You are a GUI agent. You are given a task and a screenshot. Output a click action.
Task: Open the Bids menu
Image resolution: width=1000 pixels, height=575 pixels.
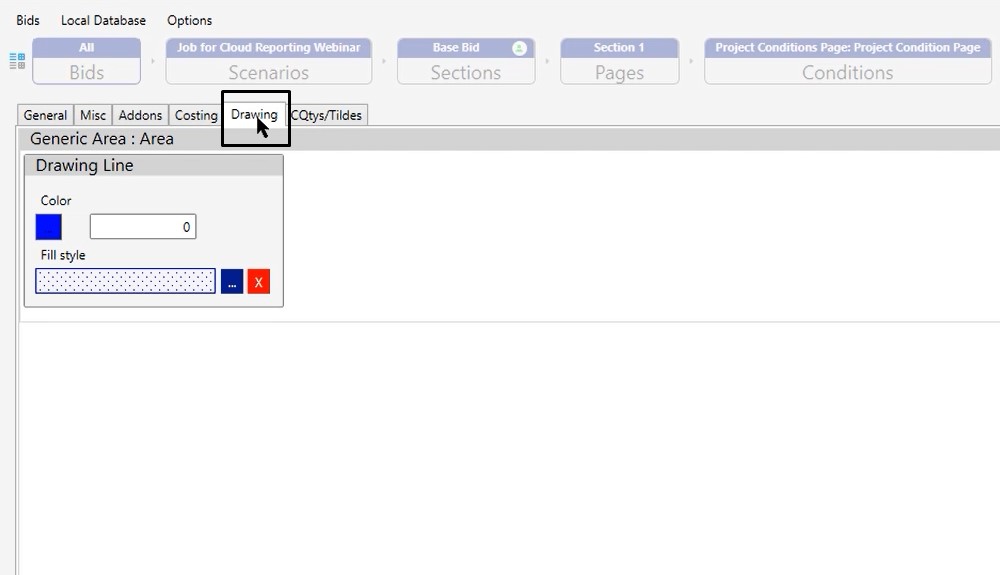tap(28, 20)
